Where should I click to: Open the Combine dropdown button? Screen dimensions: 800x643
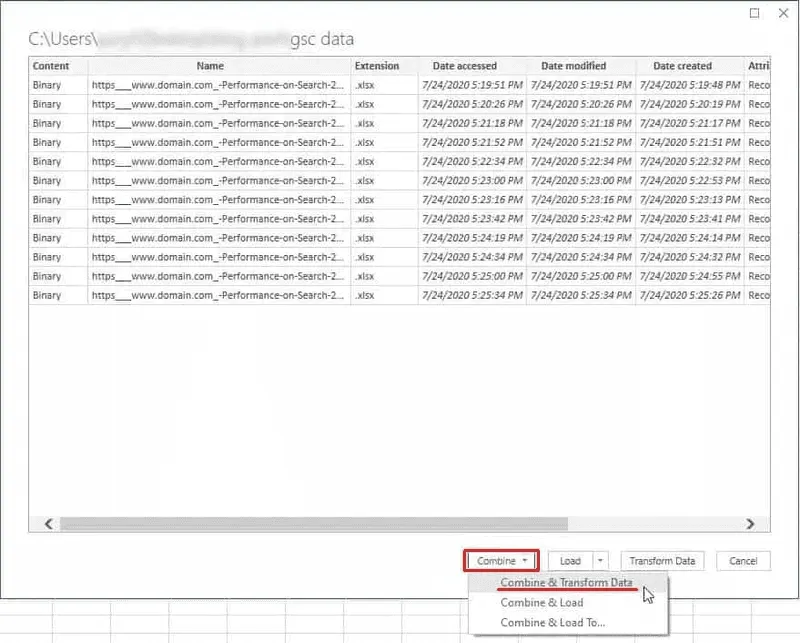tap(501, 561)
